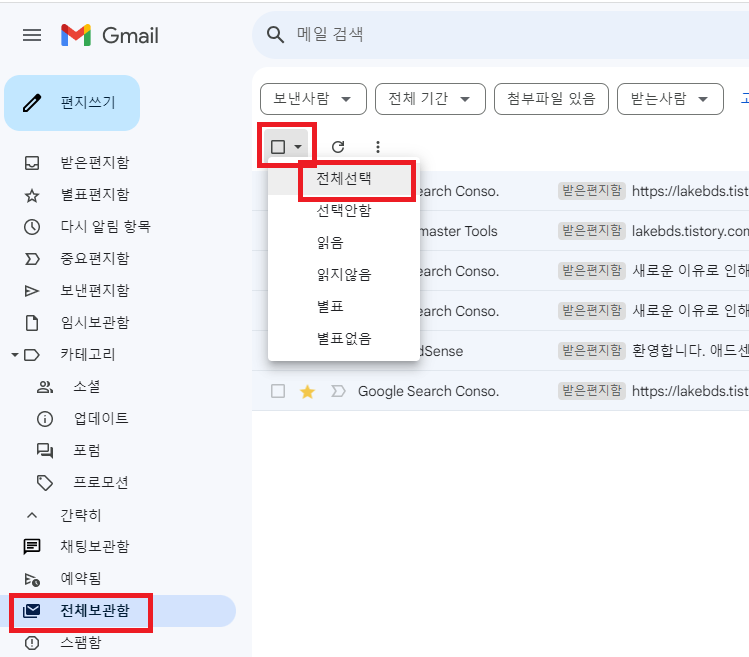Toggle the importance marker on the last email
The image size is (749, 657).
tap(338, 391)
